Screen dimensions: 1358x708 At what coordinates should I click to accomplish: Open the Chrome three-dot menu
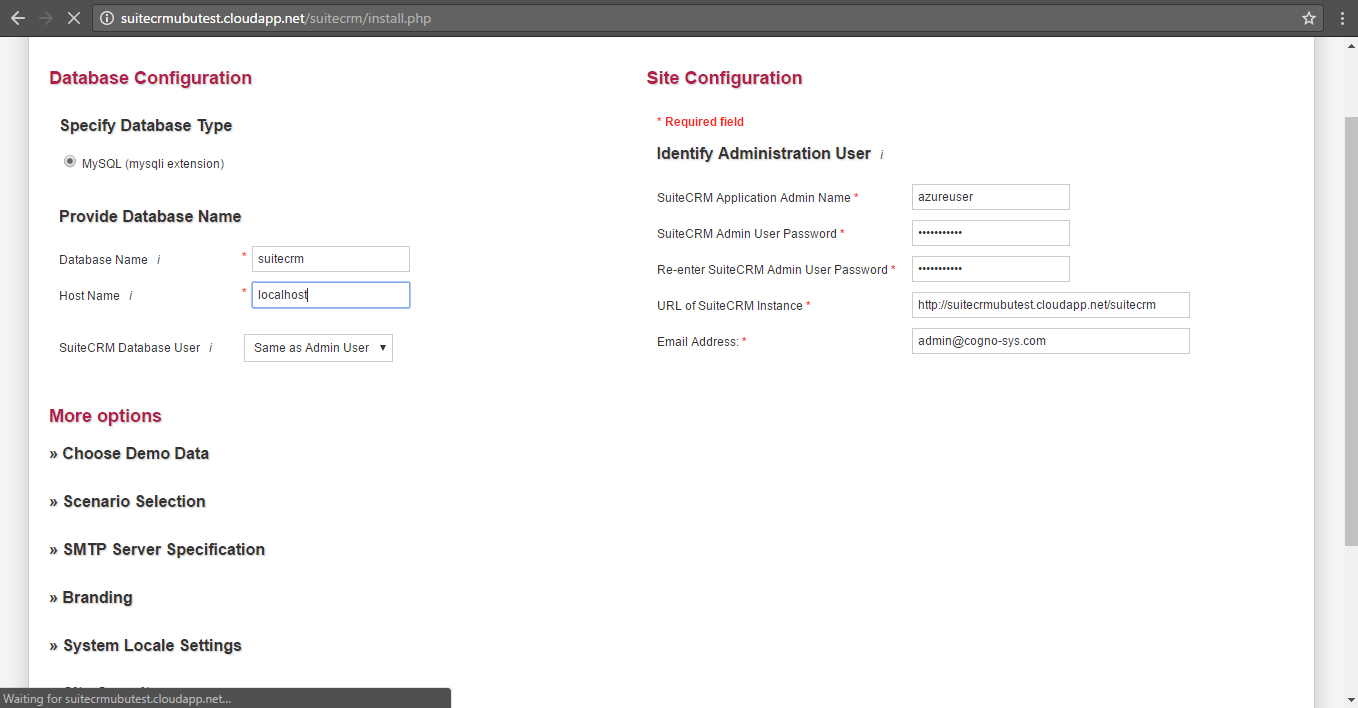pos(1342,18)
